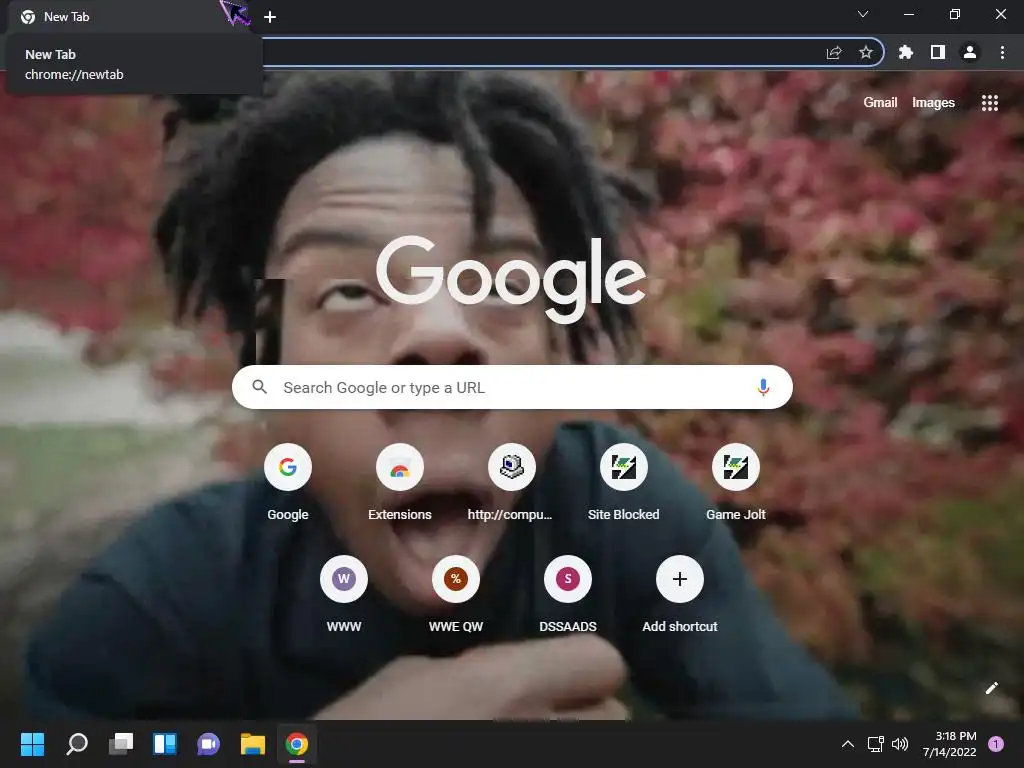
Task: Open the Windows Start menu
Action: pos(33,744)
